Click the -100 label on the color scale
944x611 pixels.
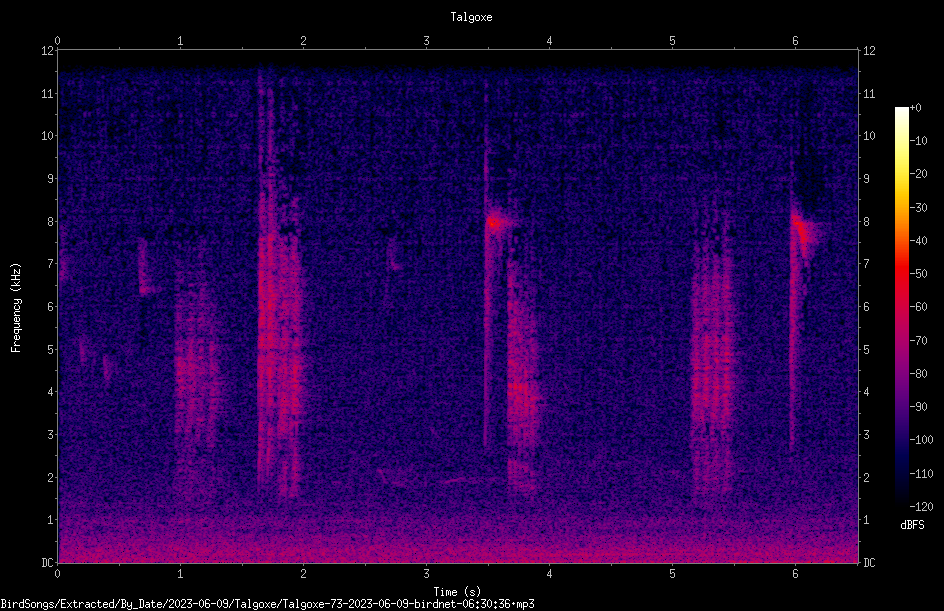[921, 440]
